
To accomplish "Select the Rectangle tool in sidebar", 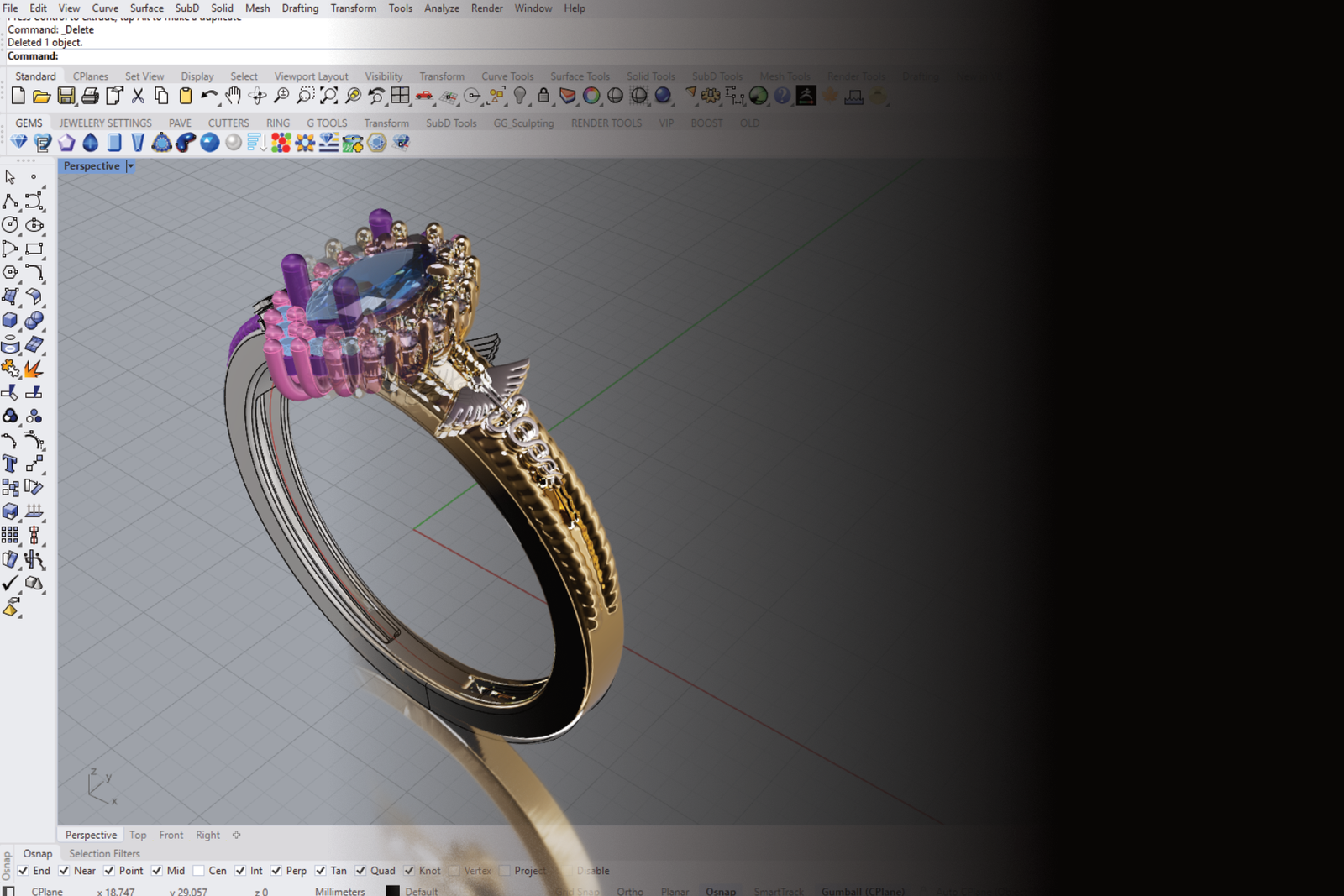I will (x=34, y=249).
